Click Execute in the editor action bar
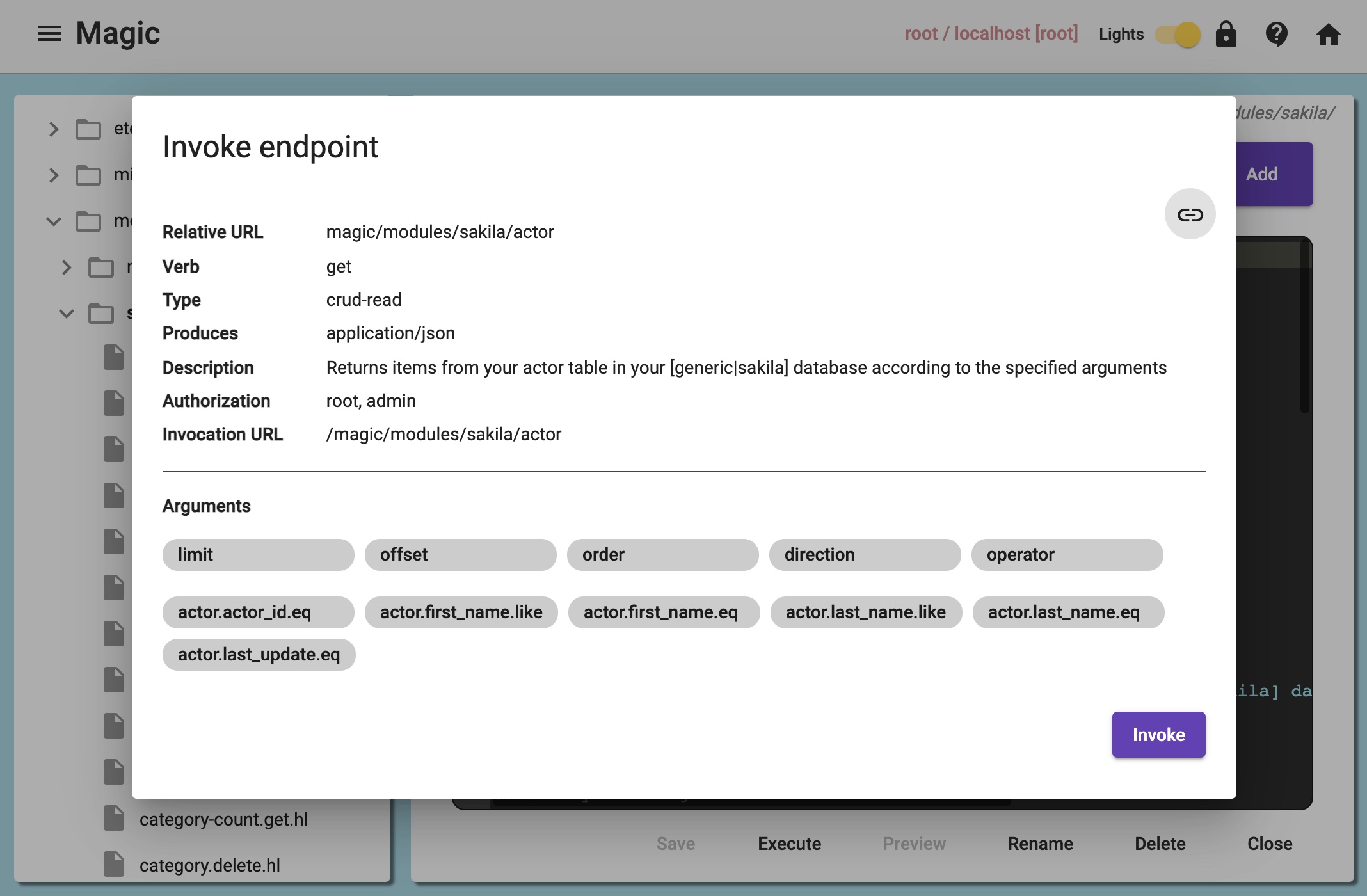This screenshot has height=896, width=1367. [x=789, y=844]
